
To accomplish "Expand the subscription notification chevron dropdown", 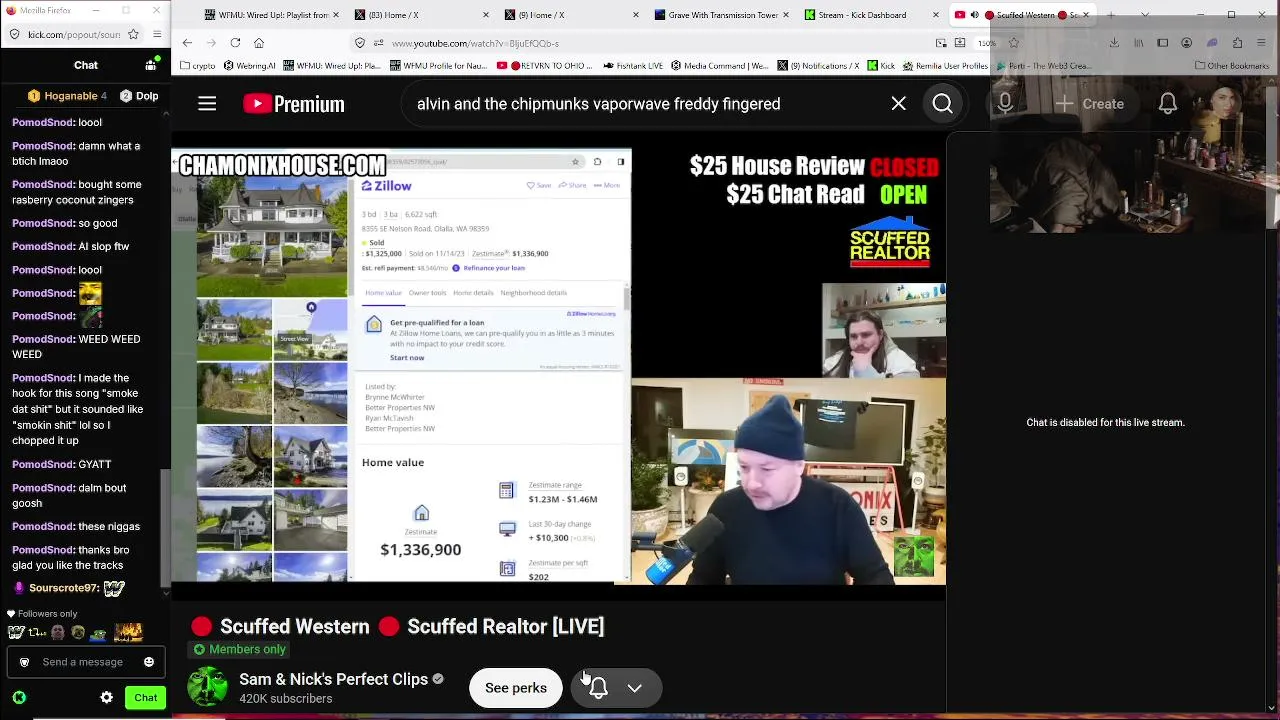I will (x=634, y=688).
